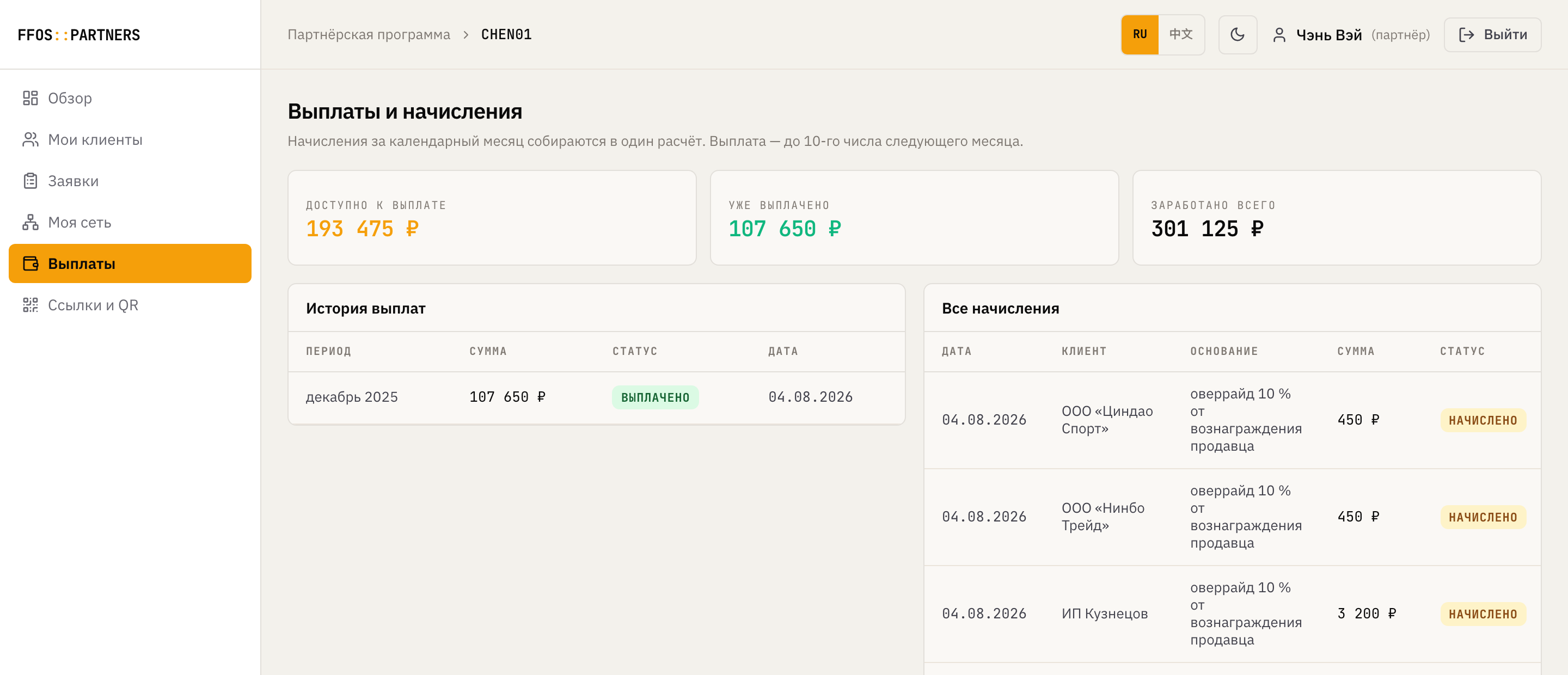Click НАЧИСЛЕНО badge for ИП Кузнецов
This screenshot has width=1568, height=675.
1483,613
